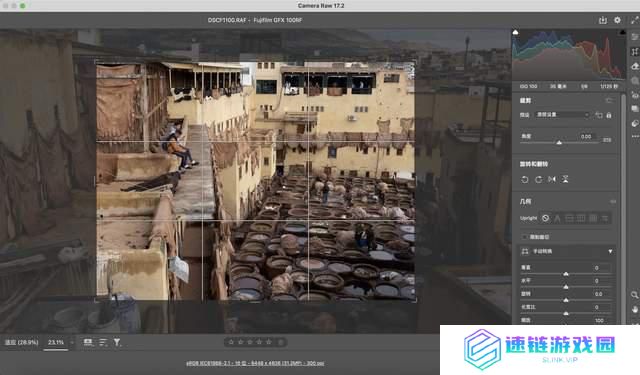
Task: Open the Presets panel icon
Action: pos(635,123)
